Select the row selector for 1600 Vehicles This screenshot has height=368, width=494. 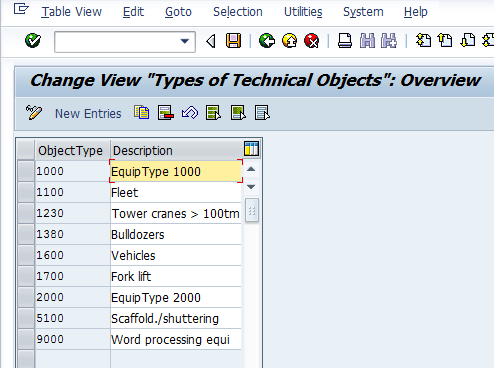click(x=26, y=255)
